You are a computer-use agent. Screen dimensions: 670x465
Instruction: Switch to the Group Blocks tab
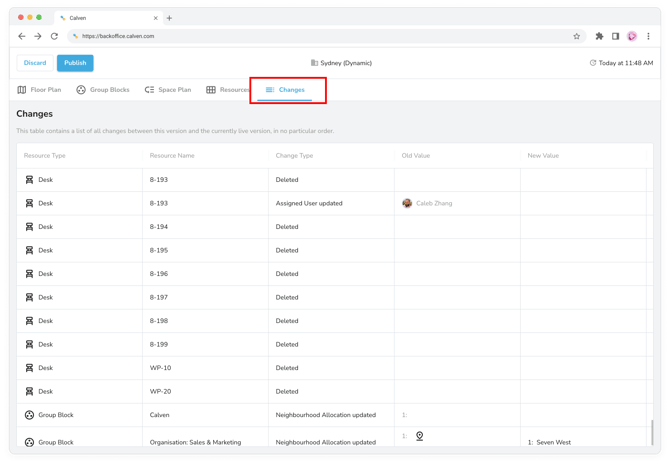click(103, 90)
